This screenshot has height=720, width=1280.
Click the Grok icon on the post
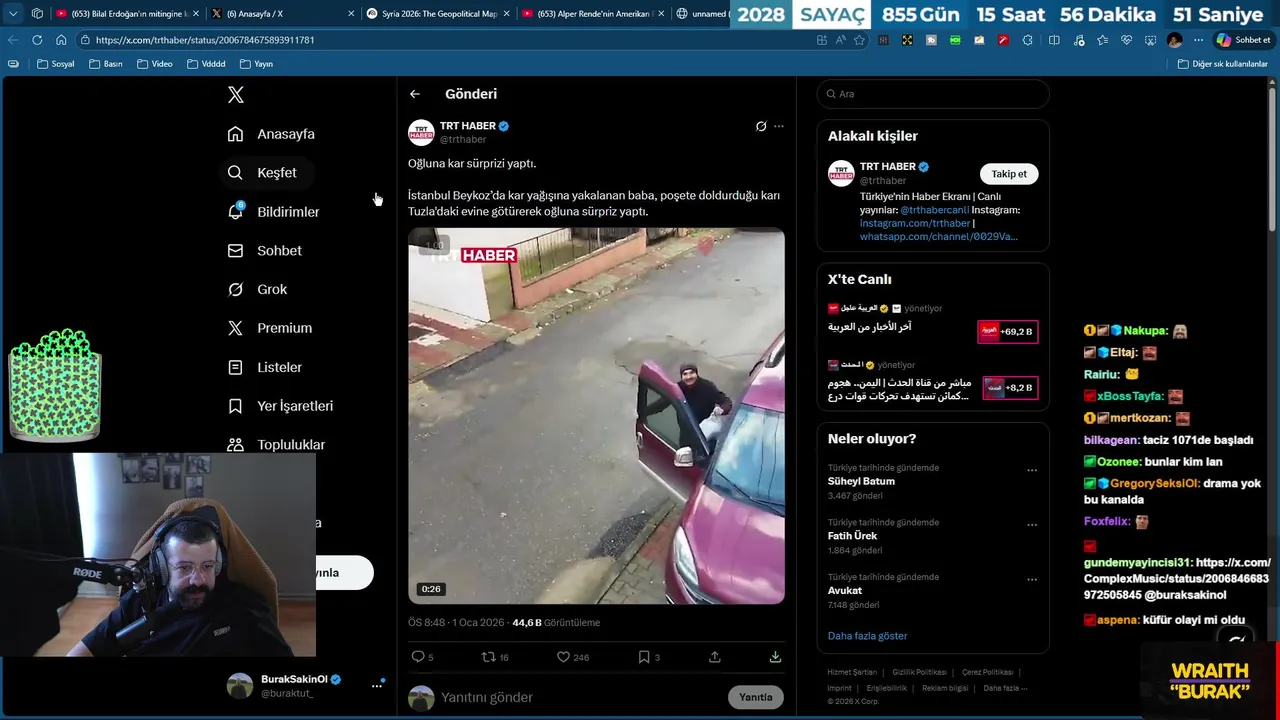tap(761, 126)
